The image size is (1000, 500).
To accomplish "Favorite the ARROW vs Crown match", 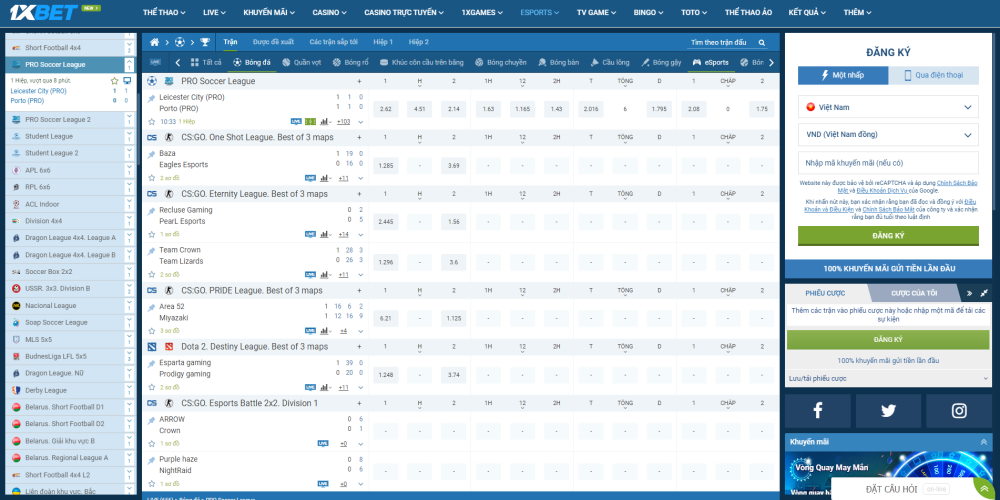I will [152, 443].
